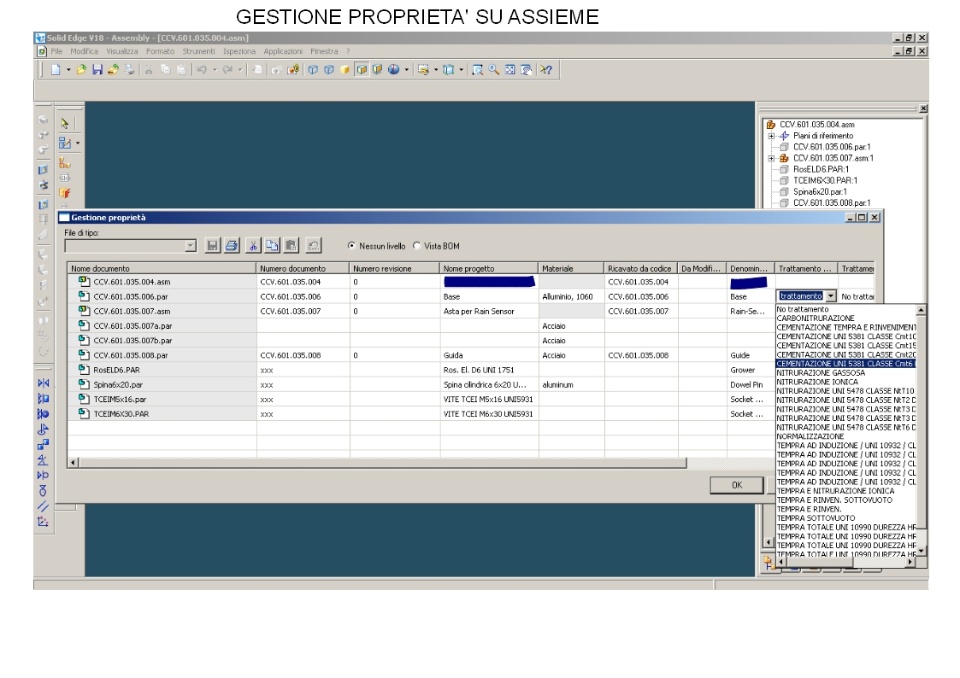Sort by Nome documento column header
This screenshot has width=960, height=678.
[x=162, y=268]
